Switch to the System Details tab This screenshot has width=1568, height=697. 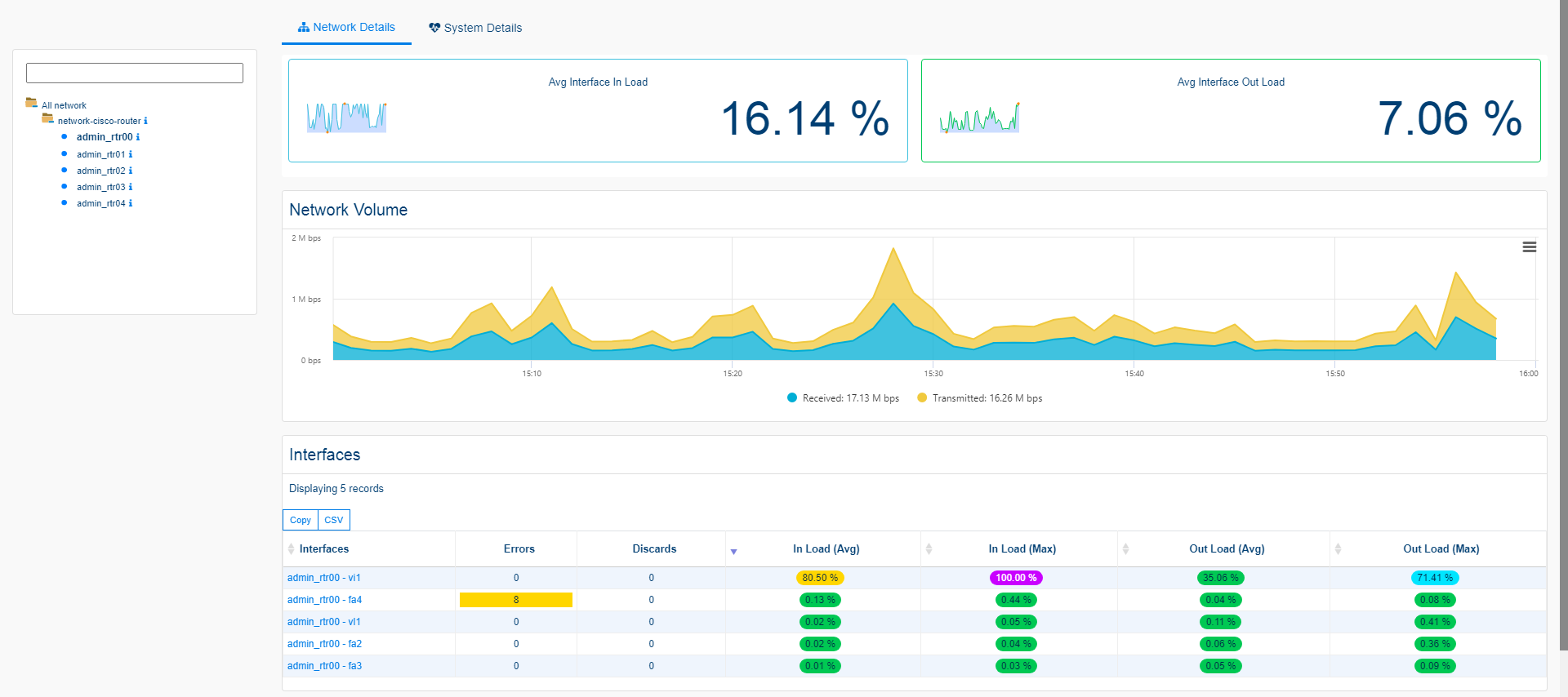pyautogui.click(x=475, y=28)
